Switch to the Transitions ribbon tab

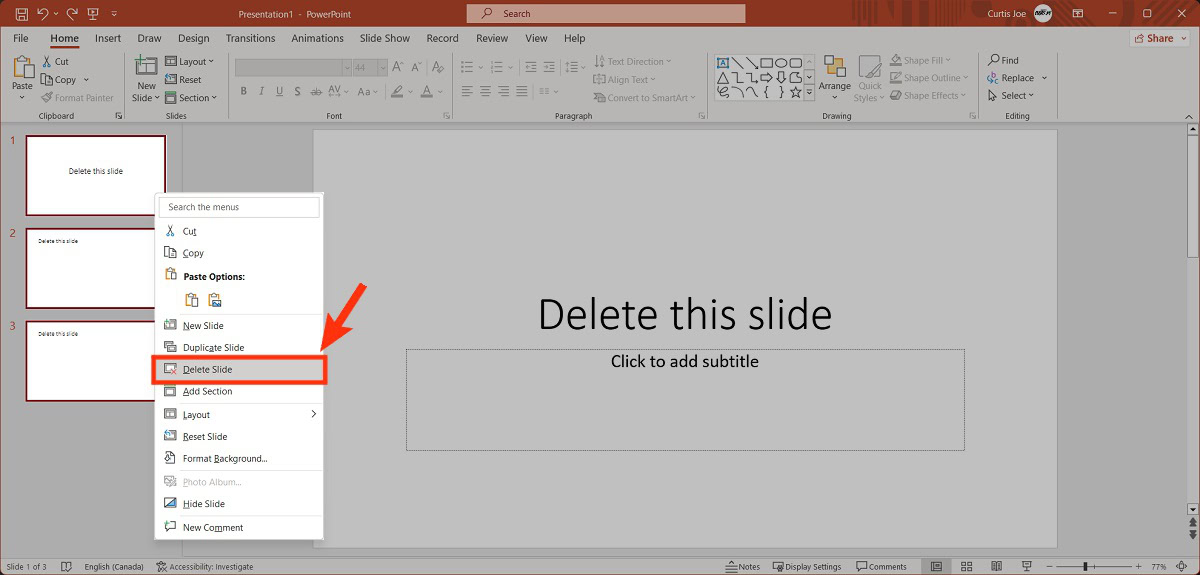[x=250, y=38]
